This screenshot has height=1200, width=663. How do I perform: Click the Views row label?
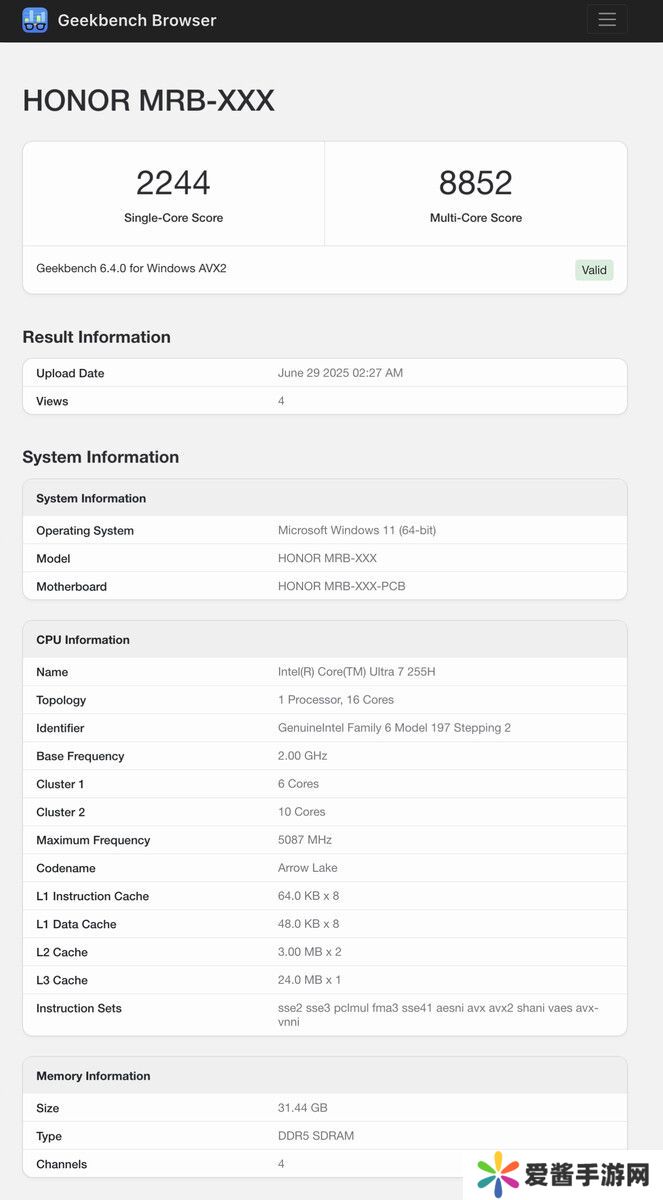(x=52, y=401)
